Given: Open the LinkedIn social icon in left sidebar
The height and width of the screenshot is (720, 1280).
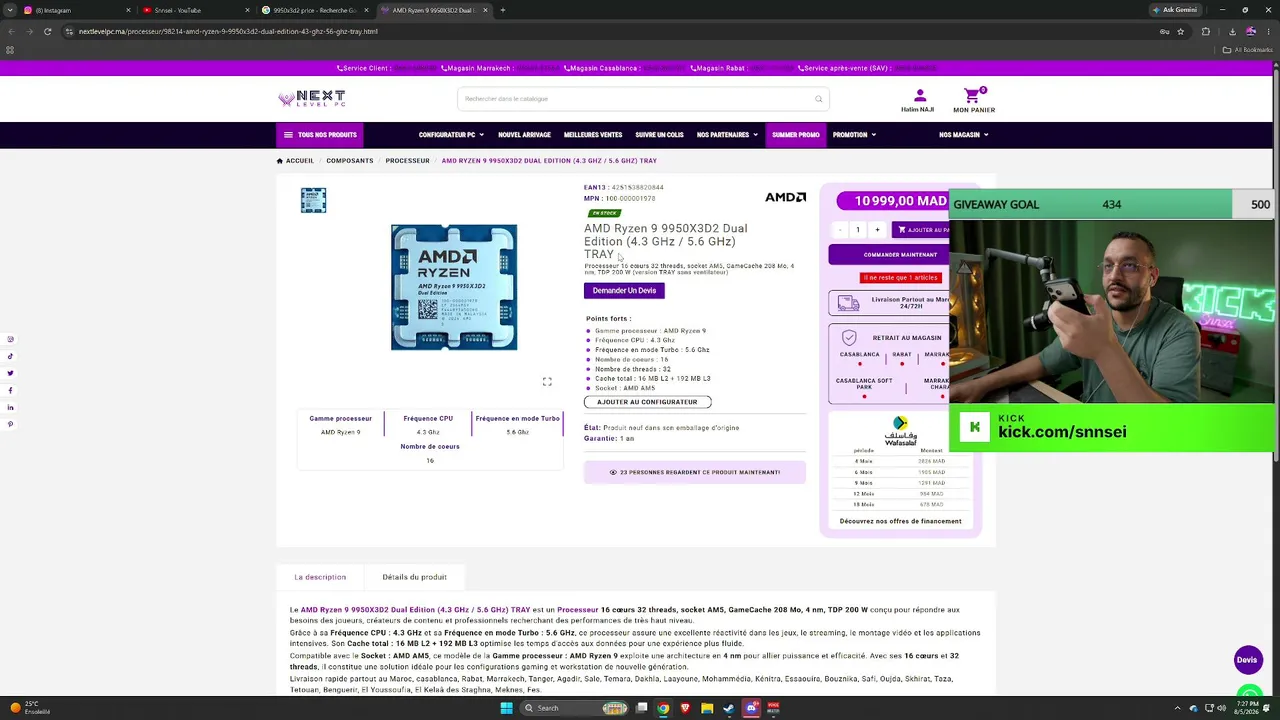Looking at the screenshot, I should 10,407.
